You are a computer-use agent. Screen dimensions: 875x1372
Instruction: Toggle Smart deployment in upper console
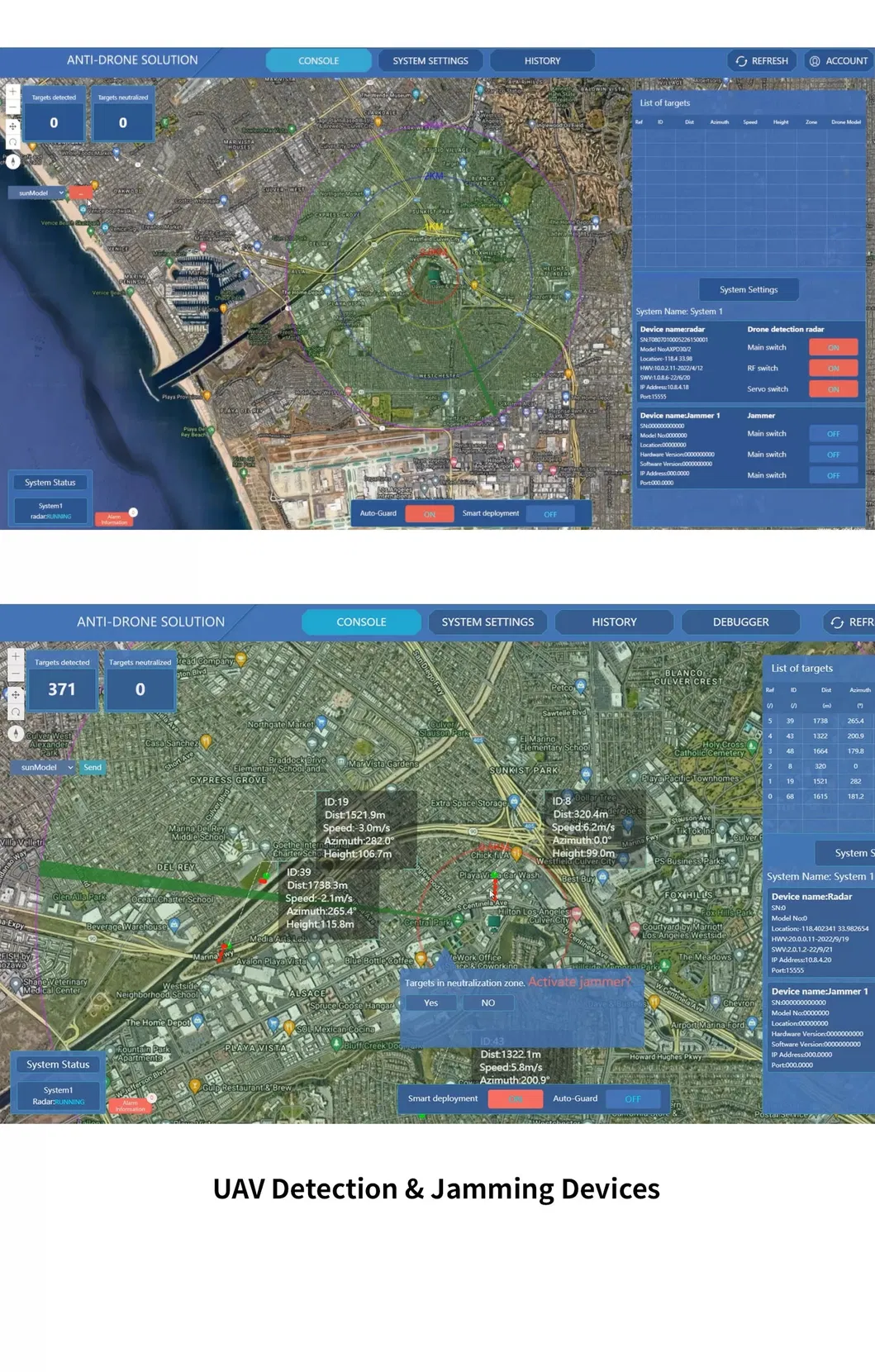(549, 514)
